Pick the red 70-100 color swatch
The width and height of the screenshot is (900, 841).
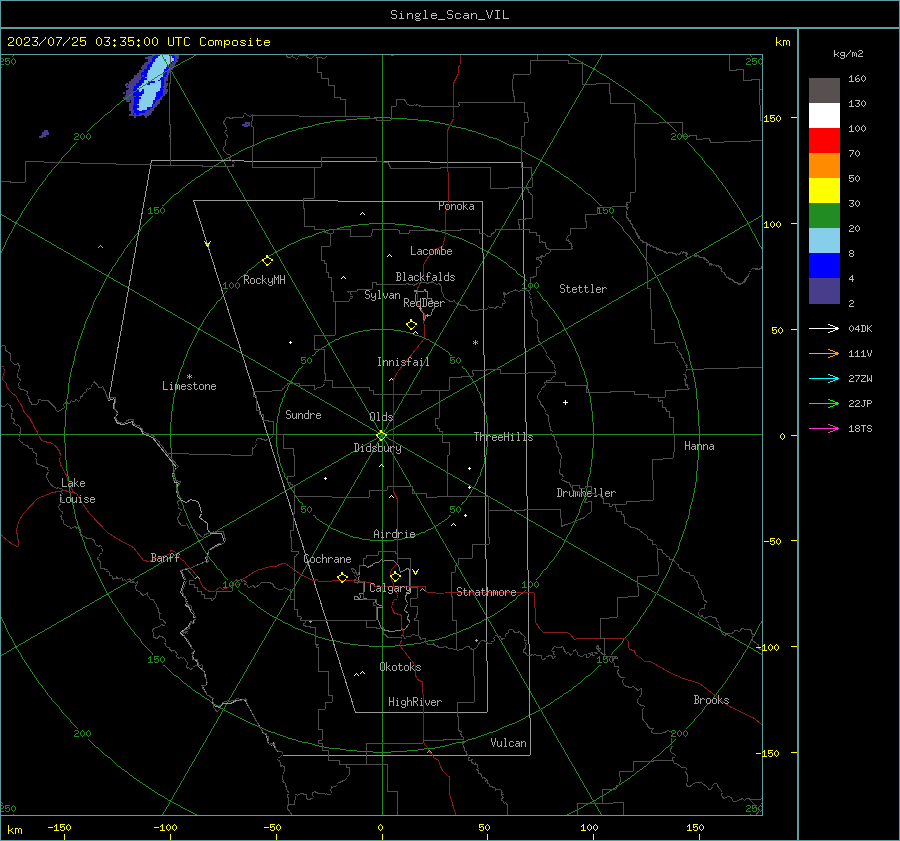[x=824, y=141]
